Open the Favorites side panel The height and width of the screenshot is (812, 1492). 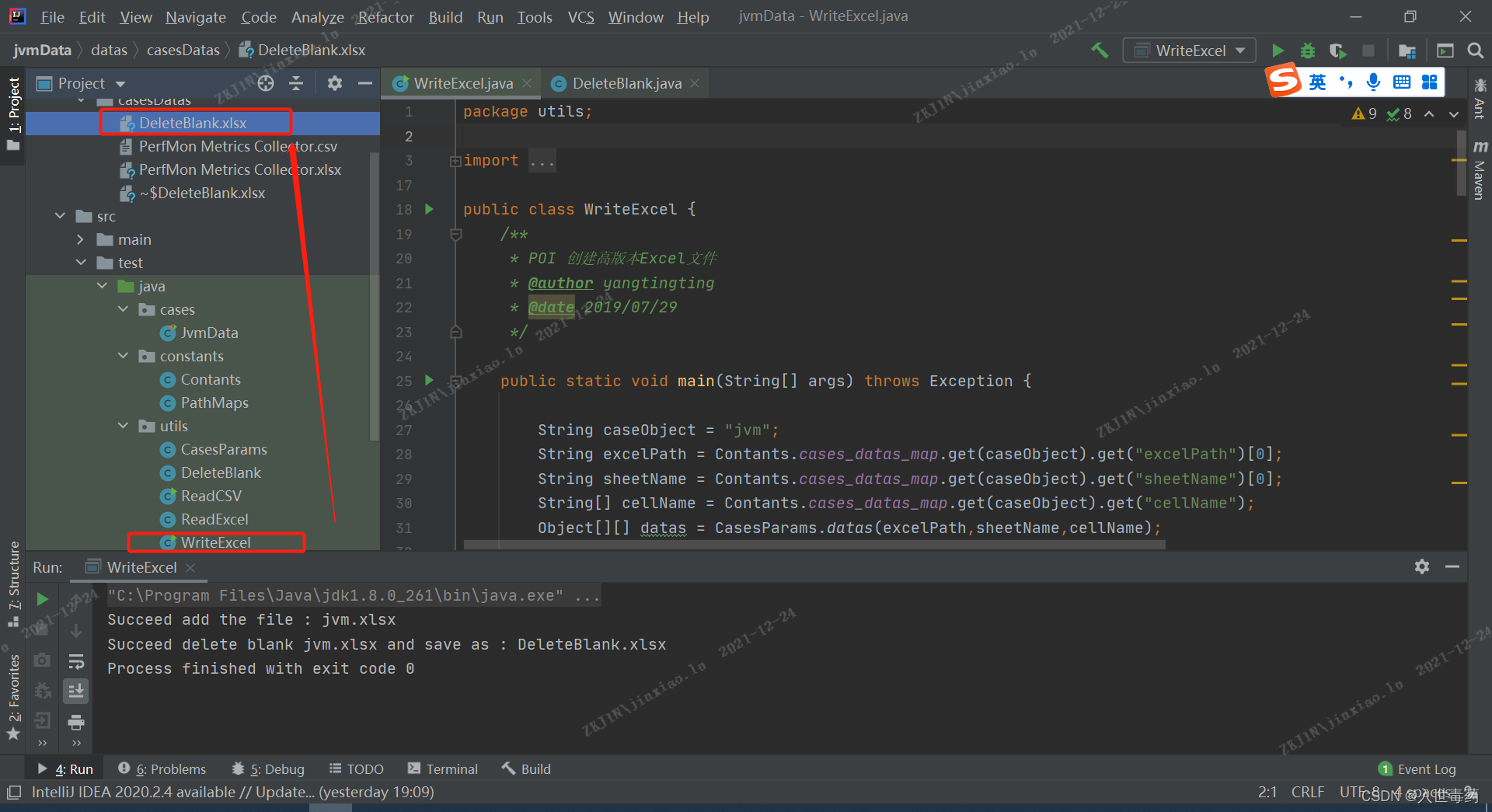pos(13,697)
